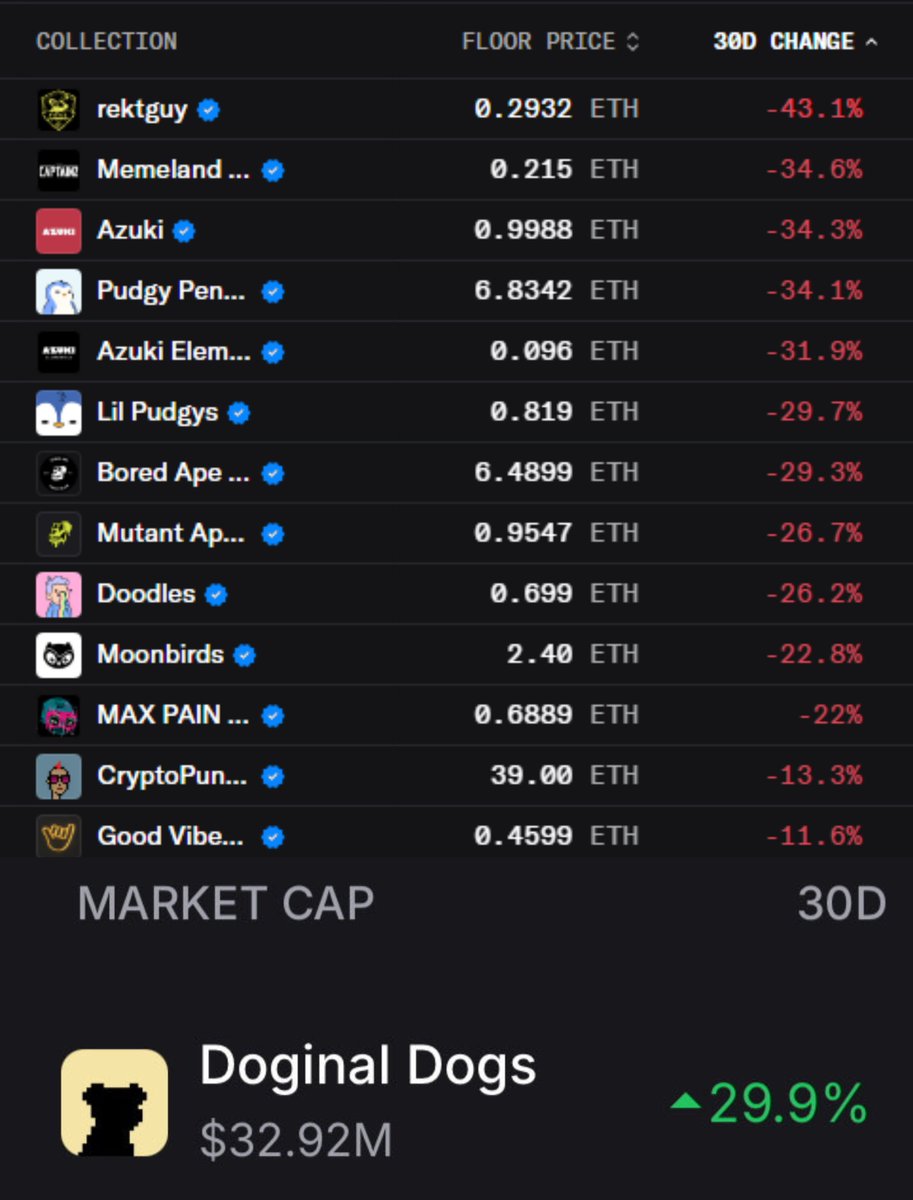The image size is (913, 1200).
Task: Select the Lil Pudgys penguin icon
Action: coord(58,413)
